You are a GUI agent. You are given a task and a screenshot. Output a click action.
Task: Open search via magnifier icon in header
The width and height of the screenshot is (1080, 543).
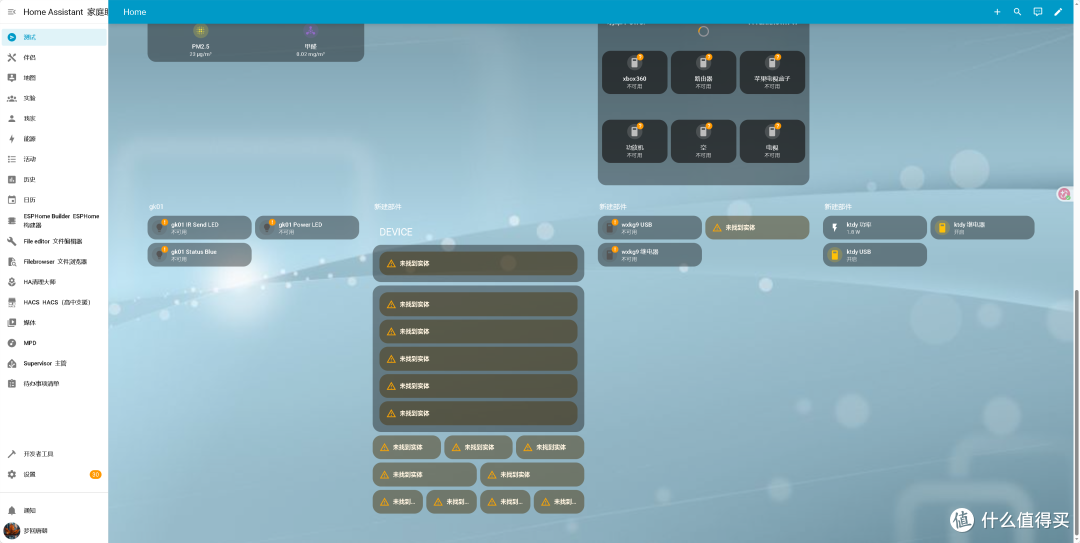(1017, 12)
